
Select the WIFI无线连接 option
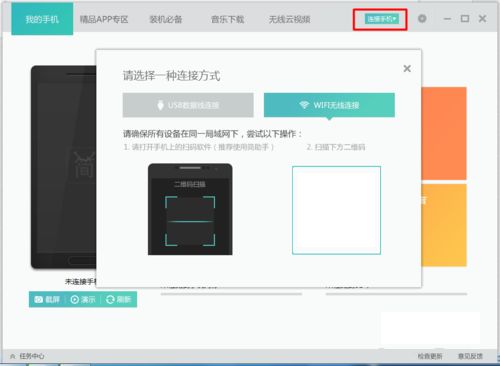pos(329,105)
